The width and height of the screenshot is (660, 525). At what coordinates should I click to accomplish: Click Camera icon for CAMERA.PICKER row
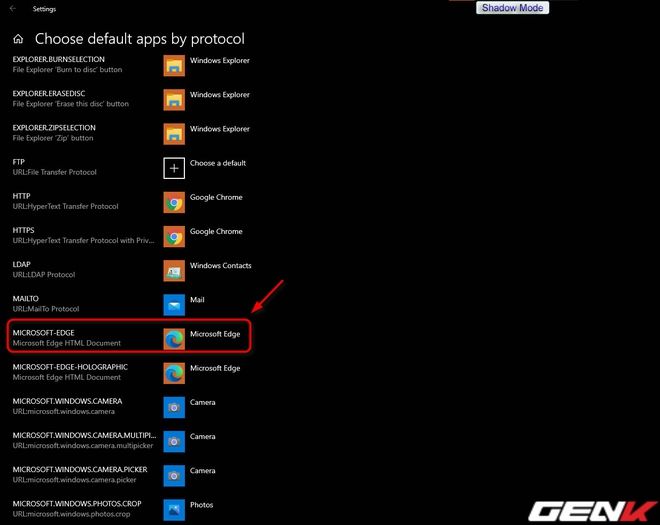pyautogui.click(x=174, y=476)
